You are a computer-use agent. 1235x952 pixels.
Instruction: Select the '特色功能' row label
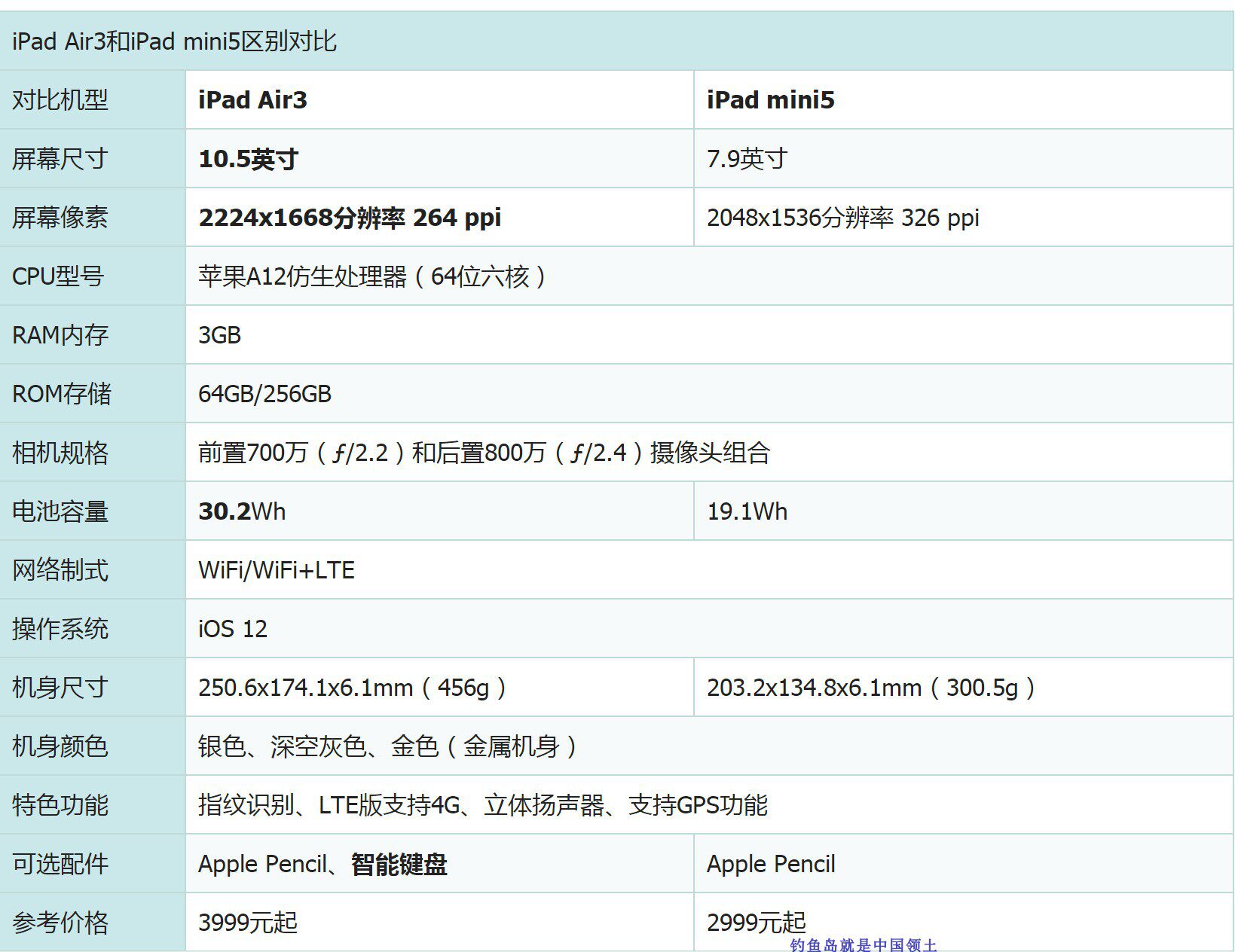tap(60, 804)
